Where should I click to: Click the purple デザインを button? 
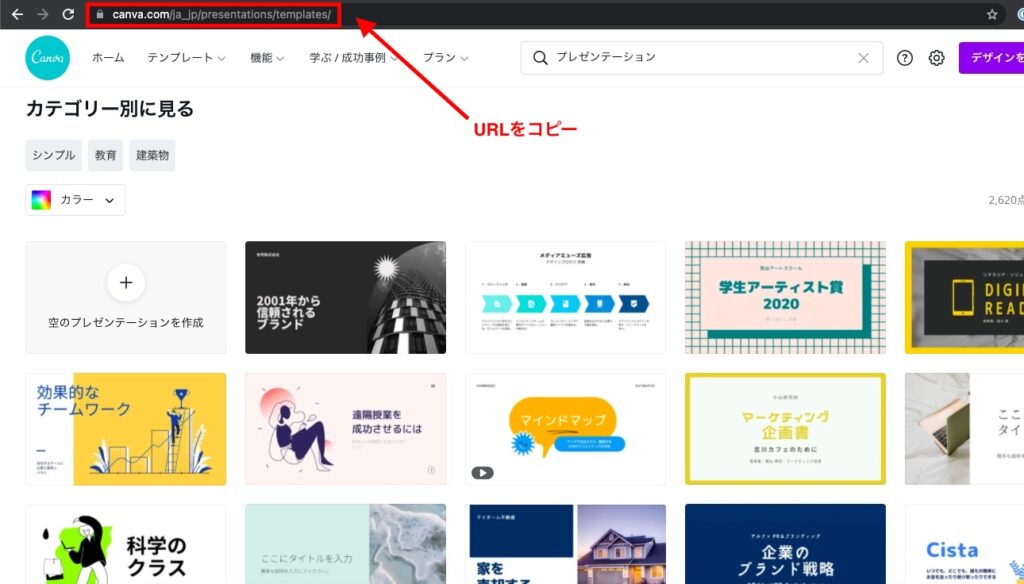coord(991,57)
